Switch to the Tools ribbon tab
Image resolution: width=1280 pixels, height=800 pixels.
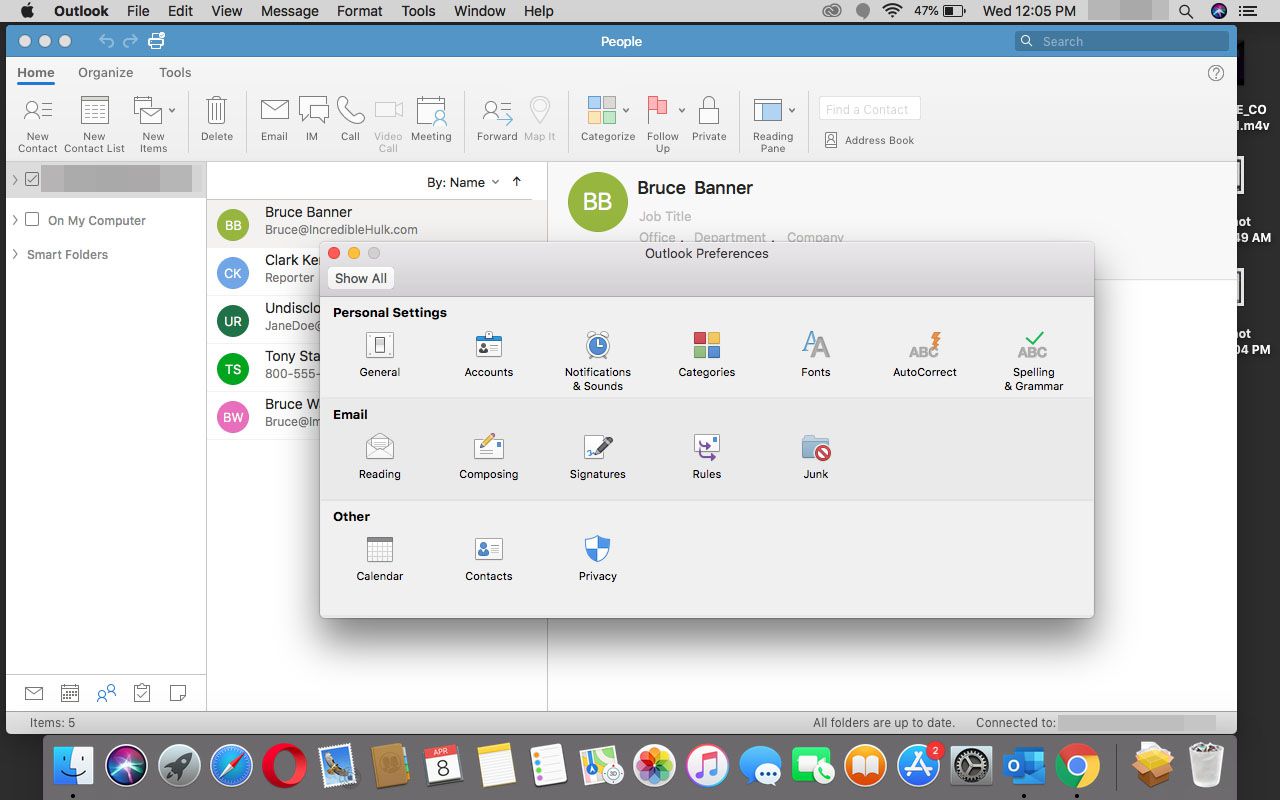[x=175, y=72]
